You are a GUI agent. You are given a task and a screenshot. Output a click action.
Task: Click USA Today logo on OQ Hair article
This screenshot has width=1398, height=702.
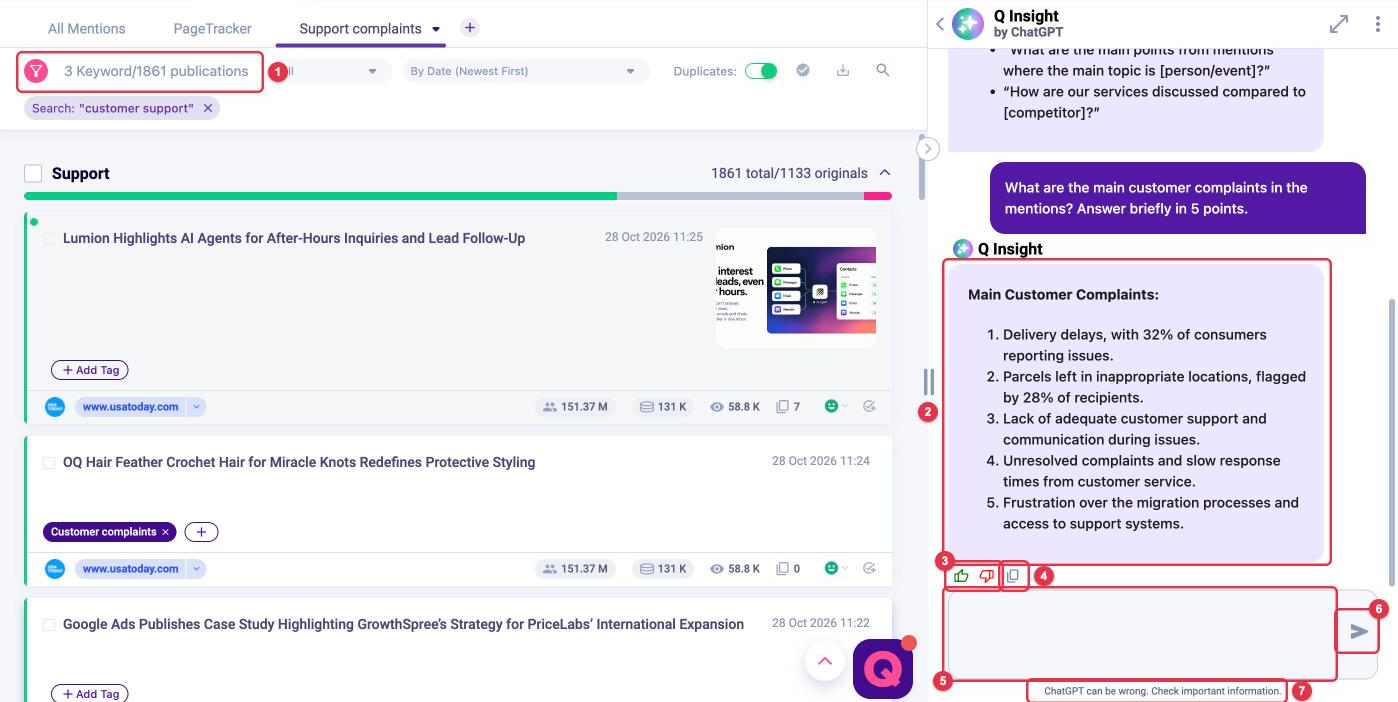click(55, 569)
